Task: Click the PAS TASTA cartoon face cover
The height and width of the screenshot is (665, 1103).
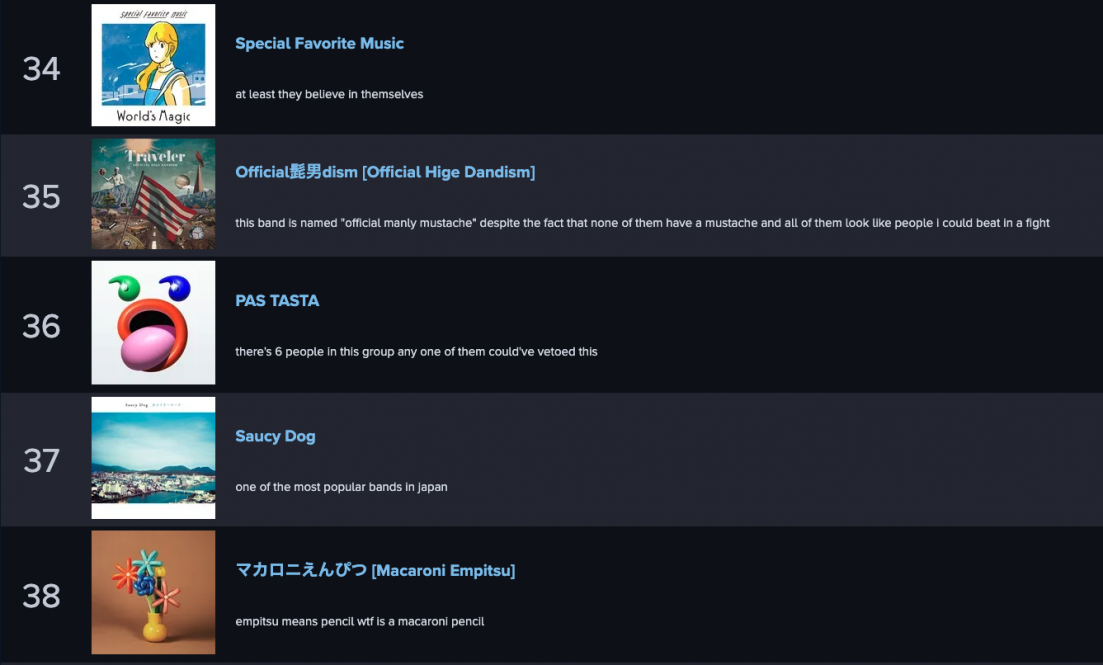Action: coord(153,323)
